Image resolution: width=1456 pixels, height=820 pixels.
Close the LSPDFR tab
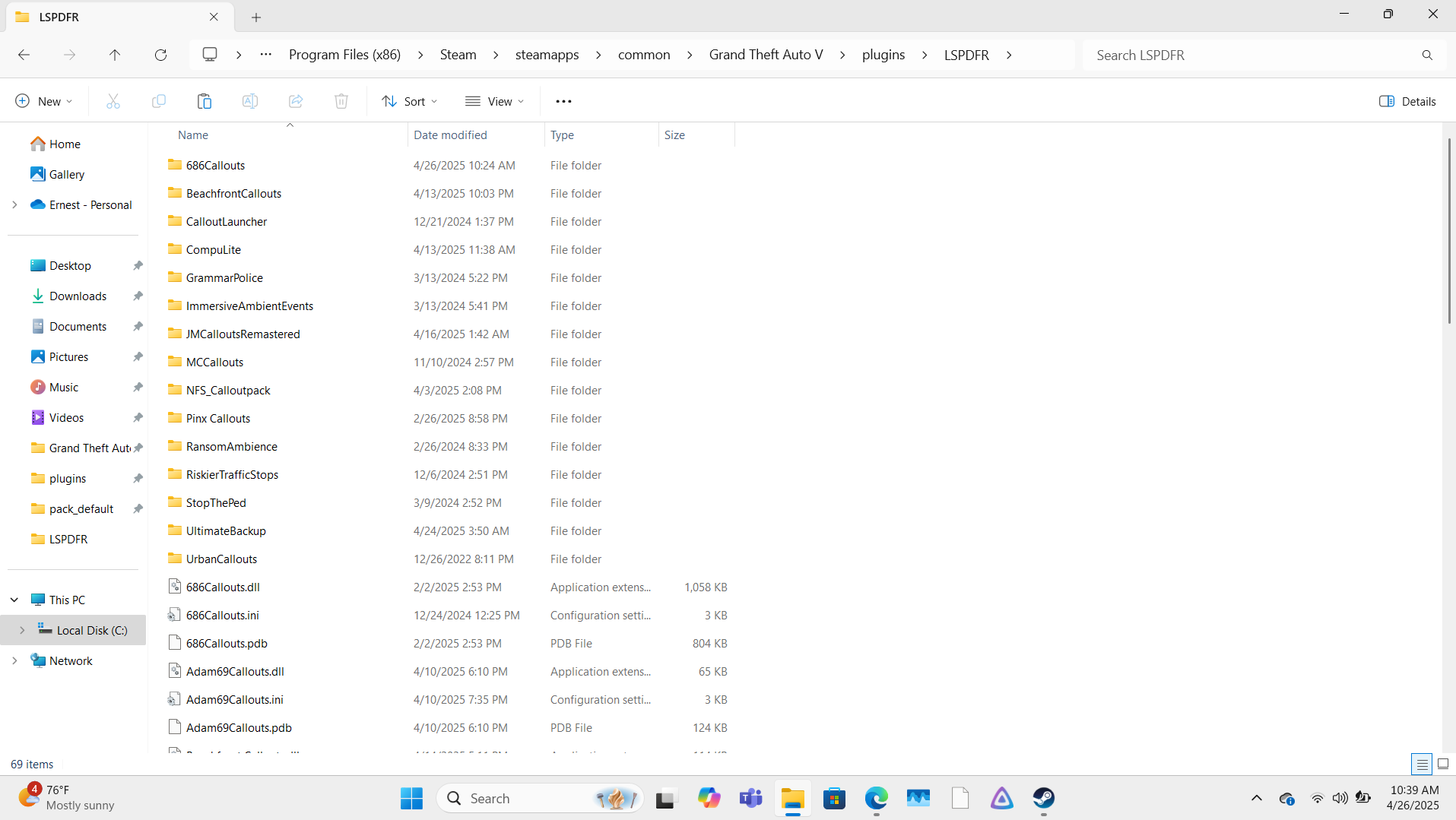(x=214, y=17)
